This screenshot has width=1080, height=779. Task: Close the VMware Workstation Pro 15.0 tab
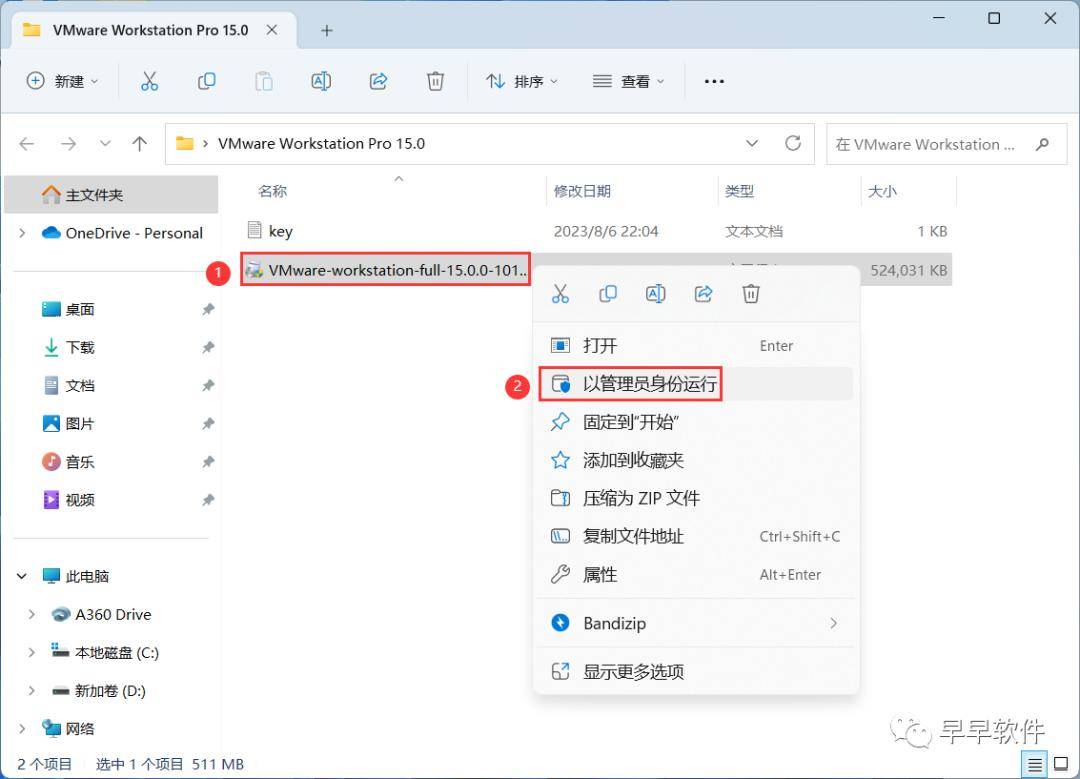pos(272,30)
